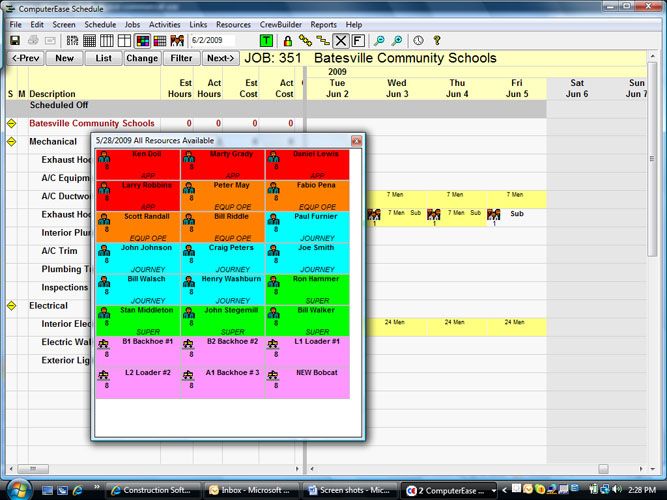Click the barcode-style view icon in toolbar
Image resolution: width=667 pixels, height=500 pixels.
(72, 40)
